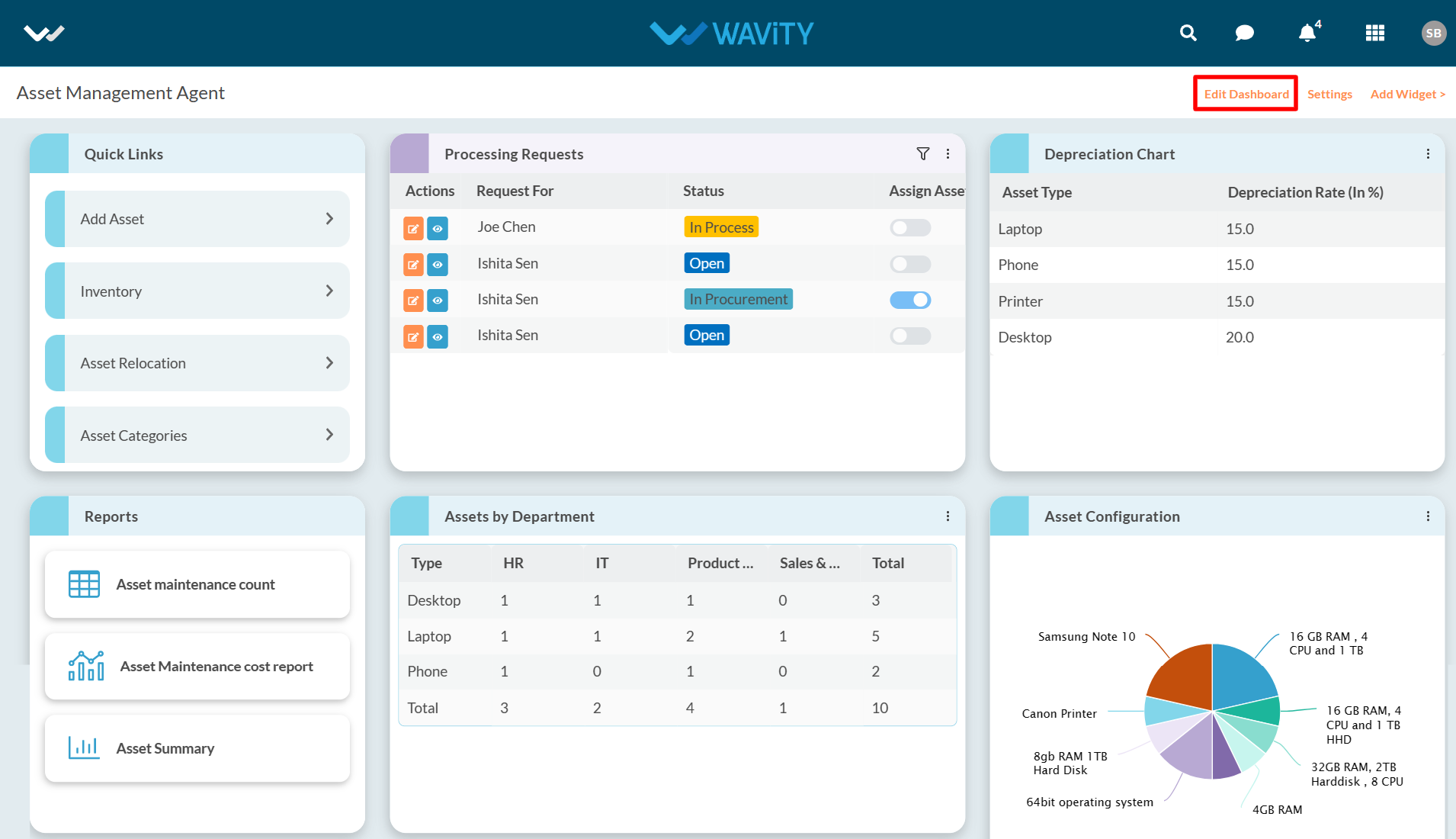This screenshot has width=1456, height=839.
Task: Open dashboard Settings link
Action: [1329, 94]
